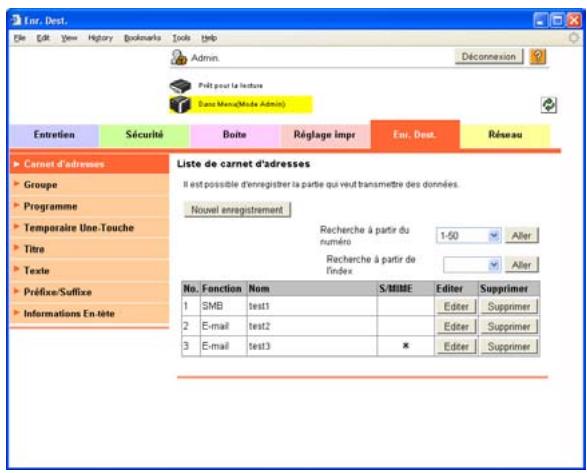Select Informations En-tête in sidebar
This screenshot has height=473, width=587.
click(x=89, y=313)
